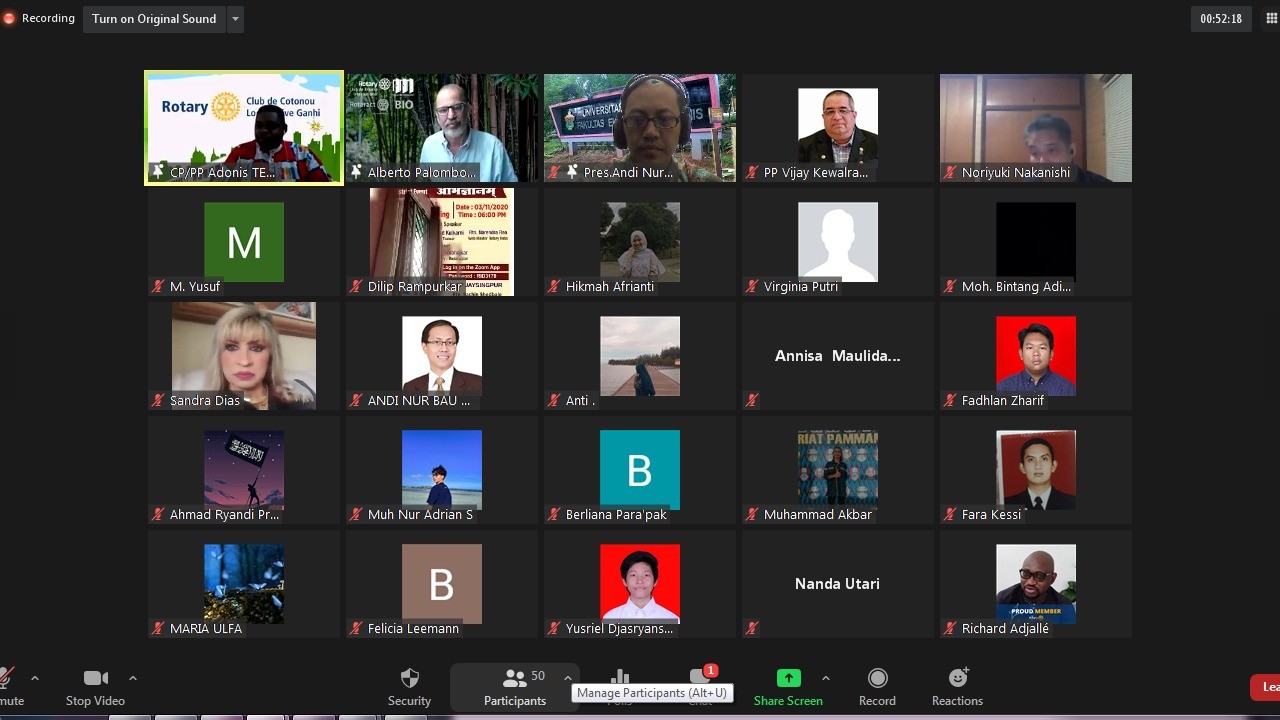The width and height of the screenshot is (1280, 720).
Task: Expand audio options arrow beside mute
Action: click(35, 678)
